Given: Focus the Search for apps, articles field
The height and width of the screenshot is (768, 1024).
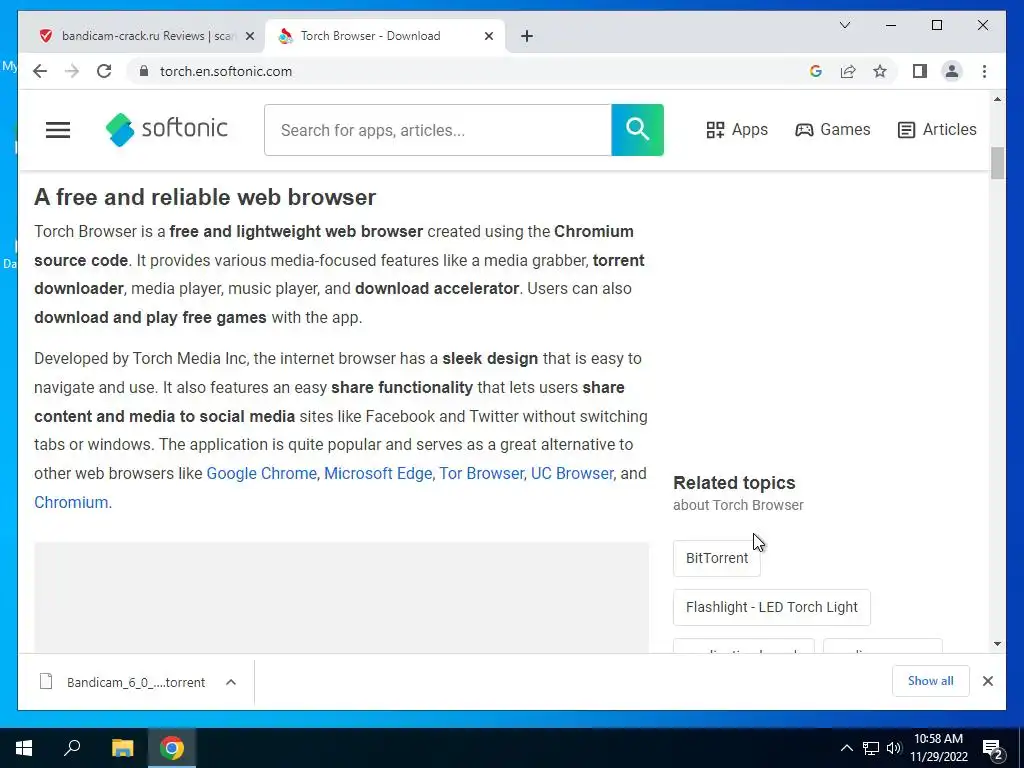Looking at the screenshot, I should (x=438, y=130).
